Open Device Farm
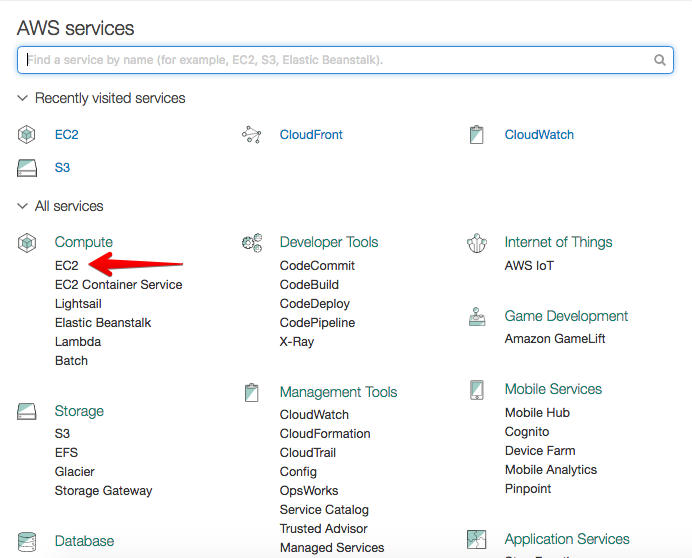This screenshot has height=558, width=692. coord(540,450)
